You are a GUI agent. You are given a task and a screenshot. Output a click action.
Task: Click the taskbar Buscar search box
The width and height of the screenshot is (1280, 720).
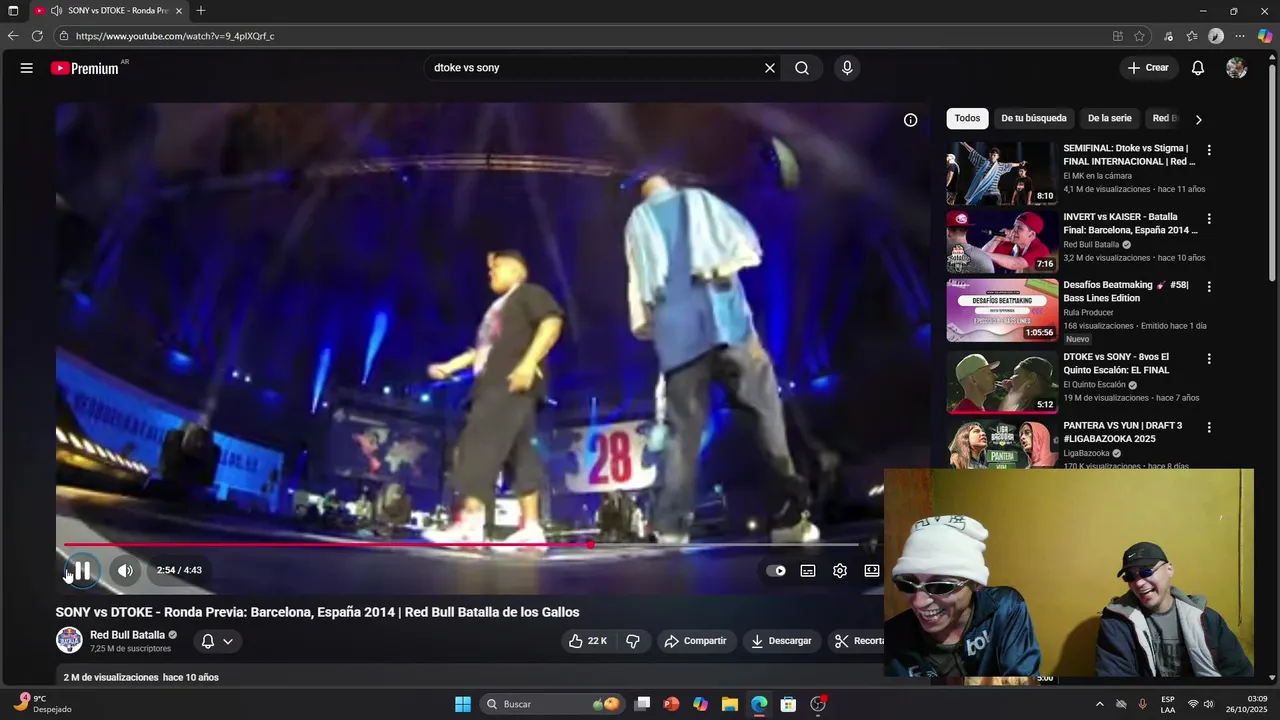(x=553, y=704)
